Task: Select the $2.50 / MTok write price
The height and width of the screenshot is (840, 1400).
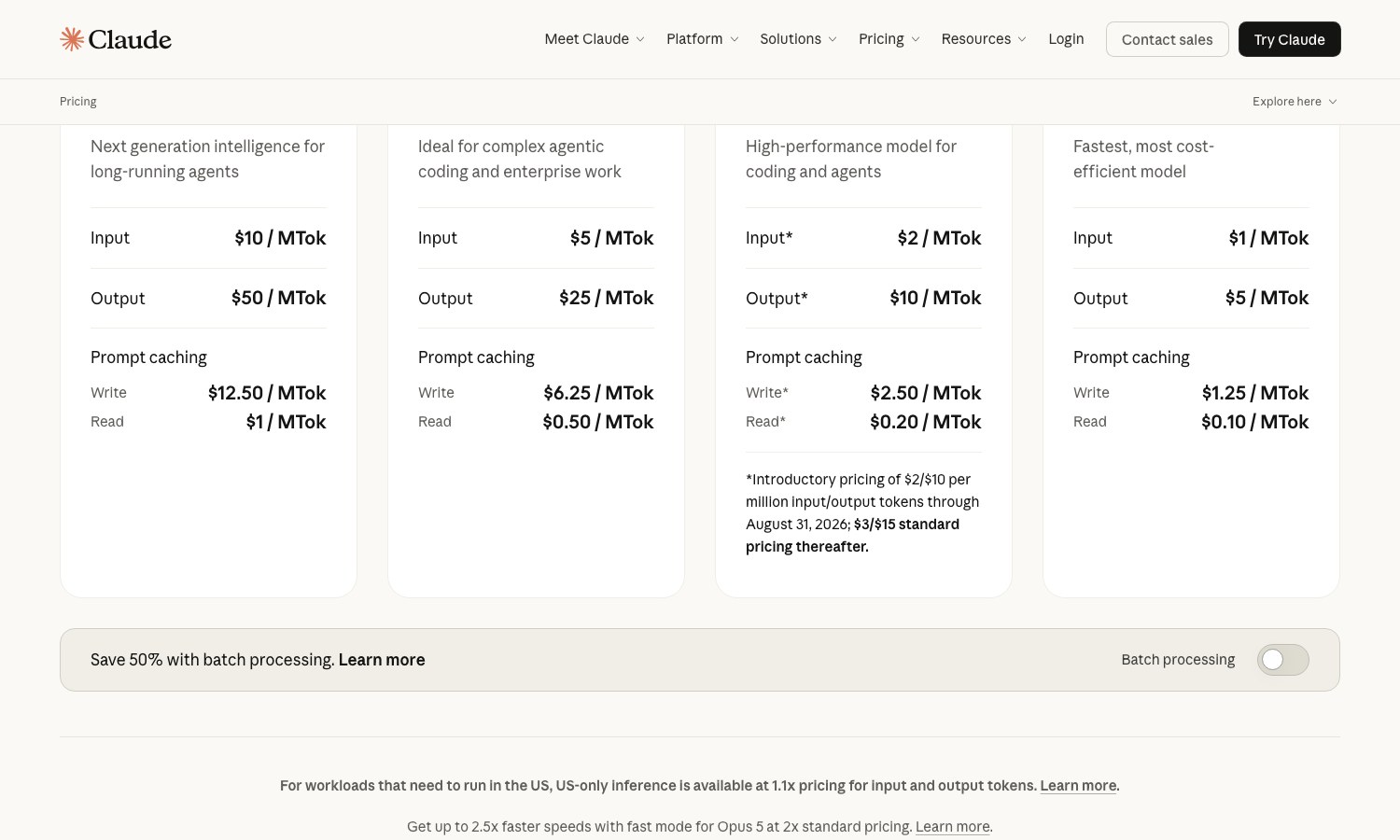Action: [926, 393]
